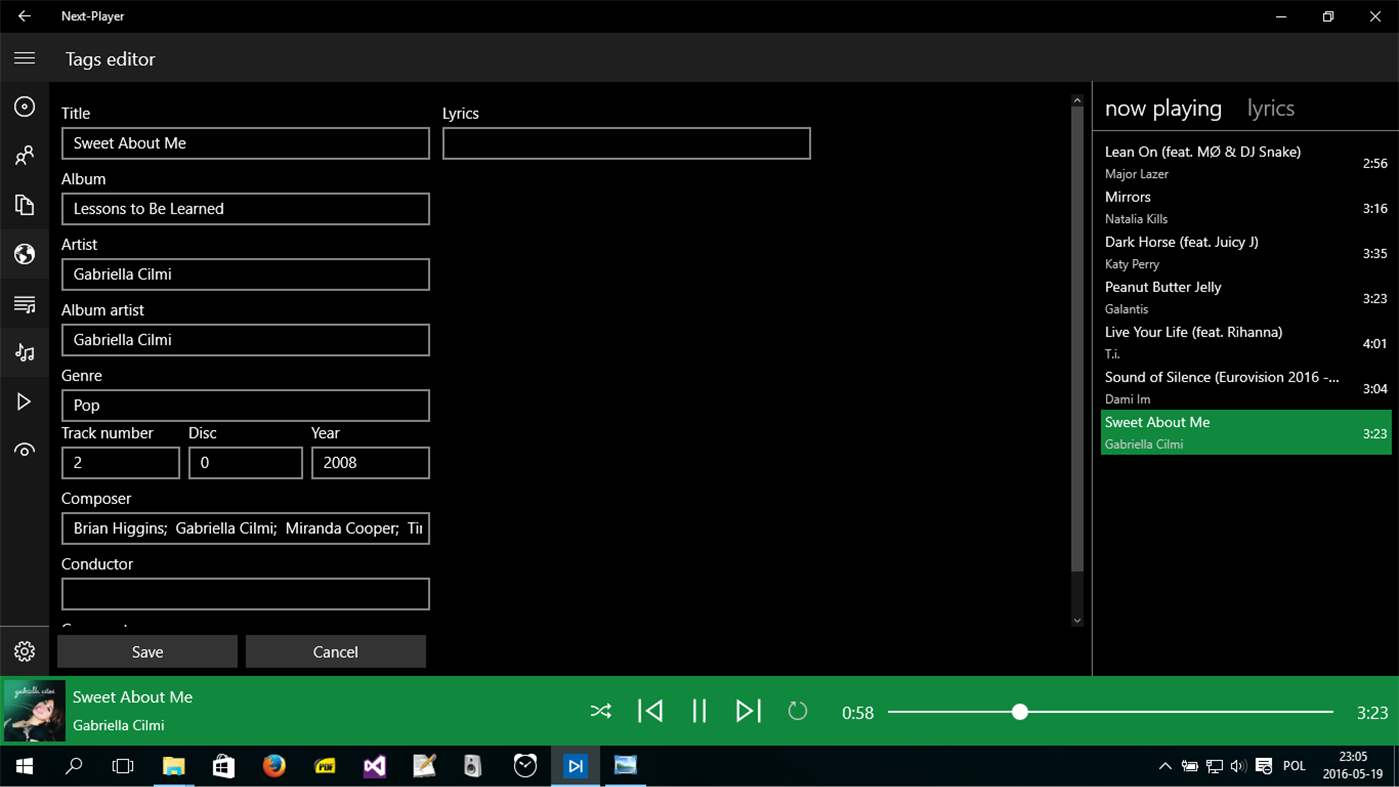The width and height of the screenshot is (1399, 787).
Task: Select the Genres globe icon
Action: click(24, 254)
